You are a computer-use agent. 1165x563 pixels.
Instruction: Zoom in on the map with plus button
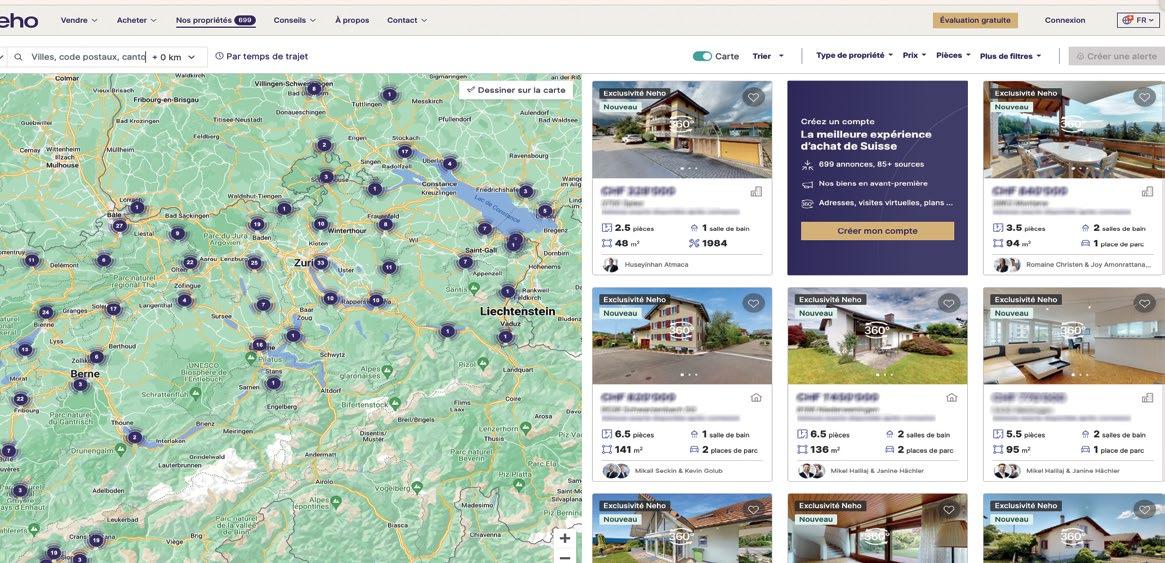pyautogui.click(x=565, y=538)
